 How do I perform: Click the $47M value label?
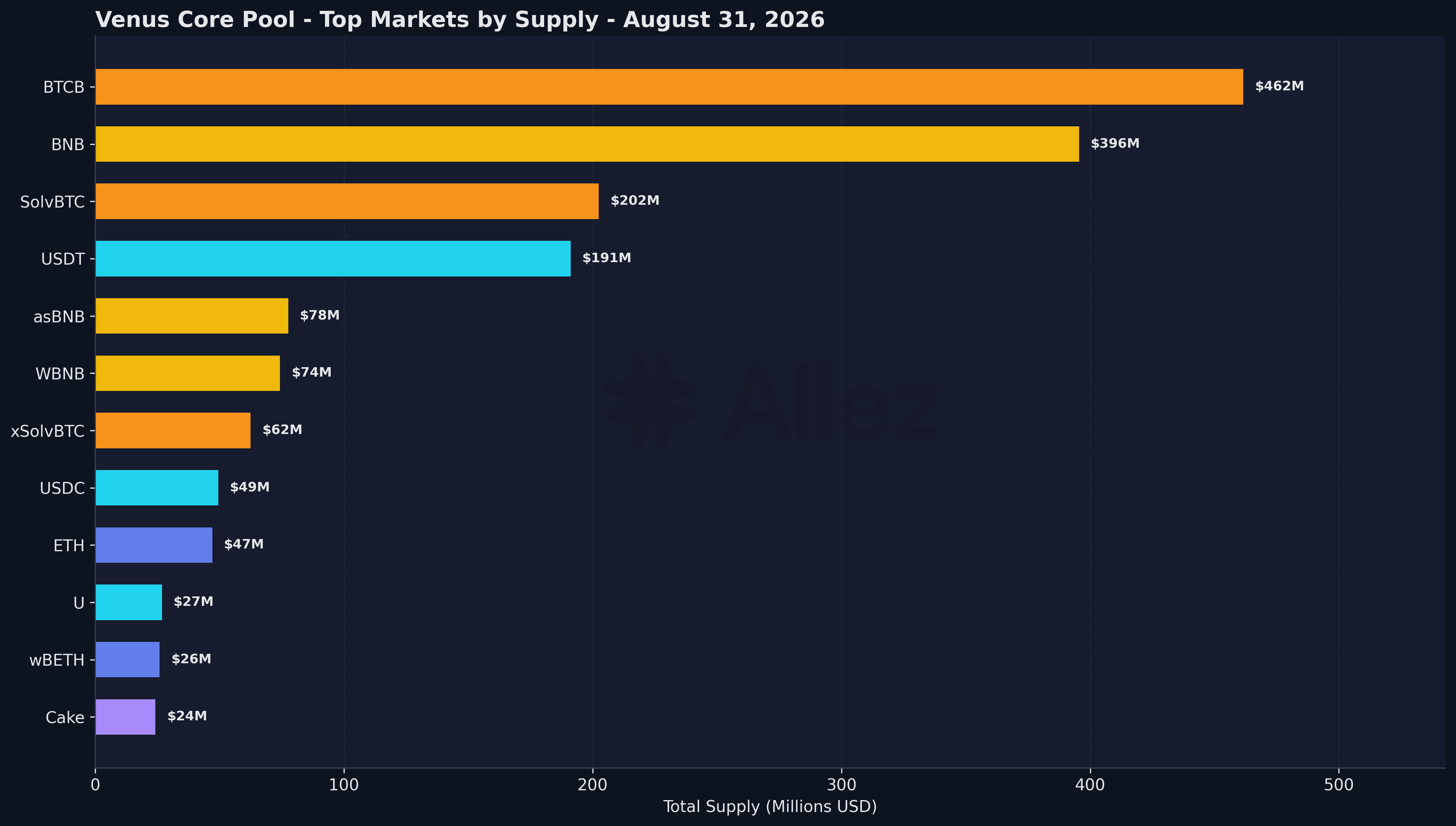(244, 545)
